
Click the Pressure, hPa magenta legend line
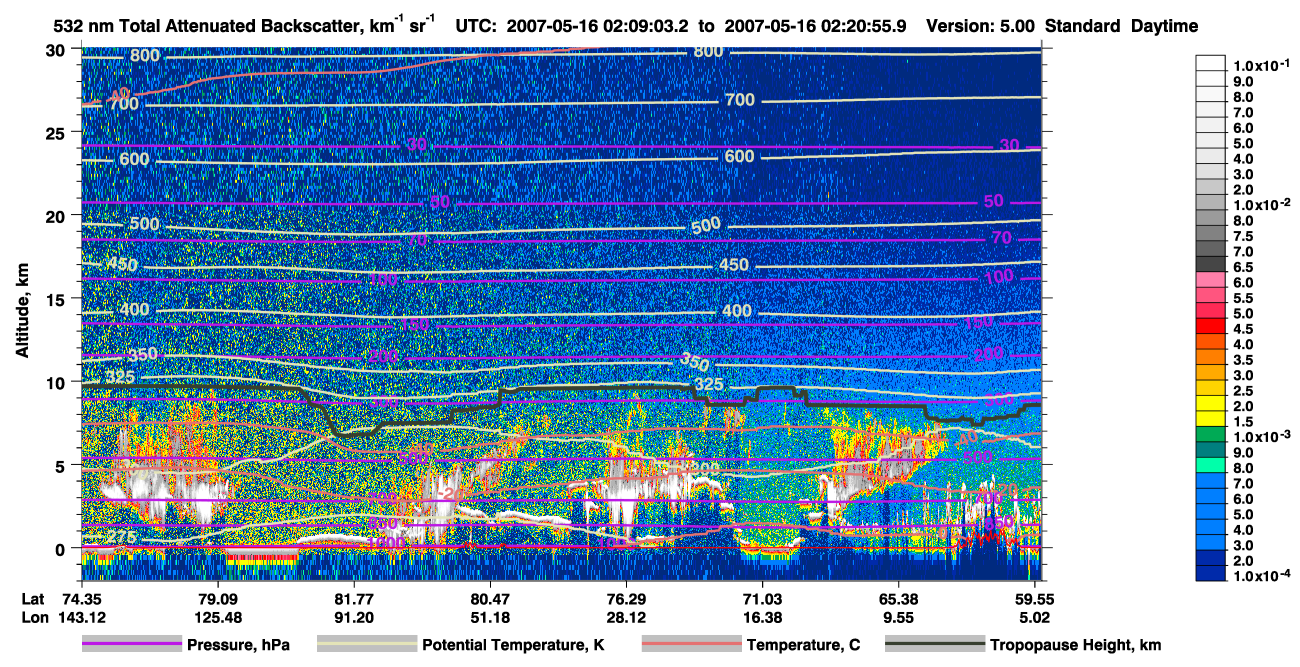click(x=132, y=645)
